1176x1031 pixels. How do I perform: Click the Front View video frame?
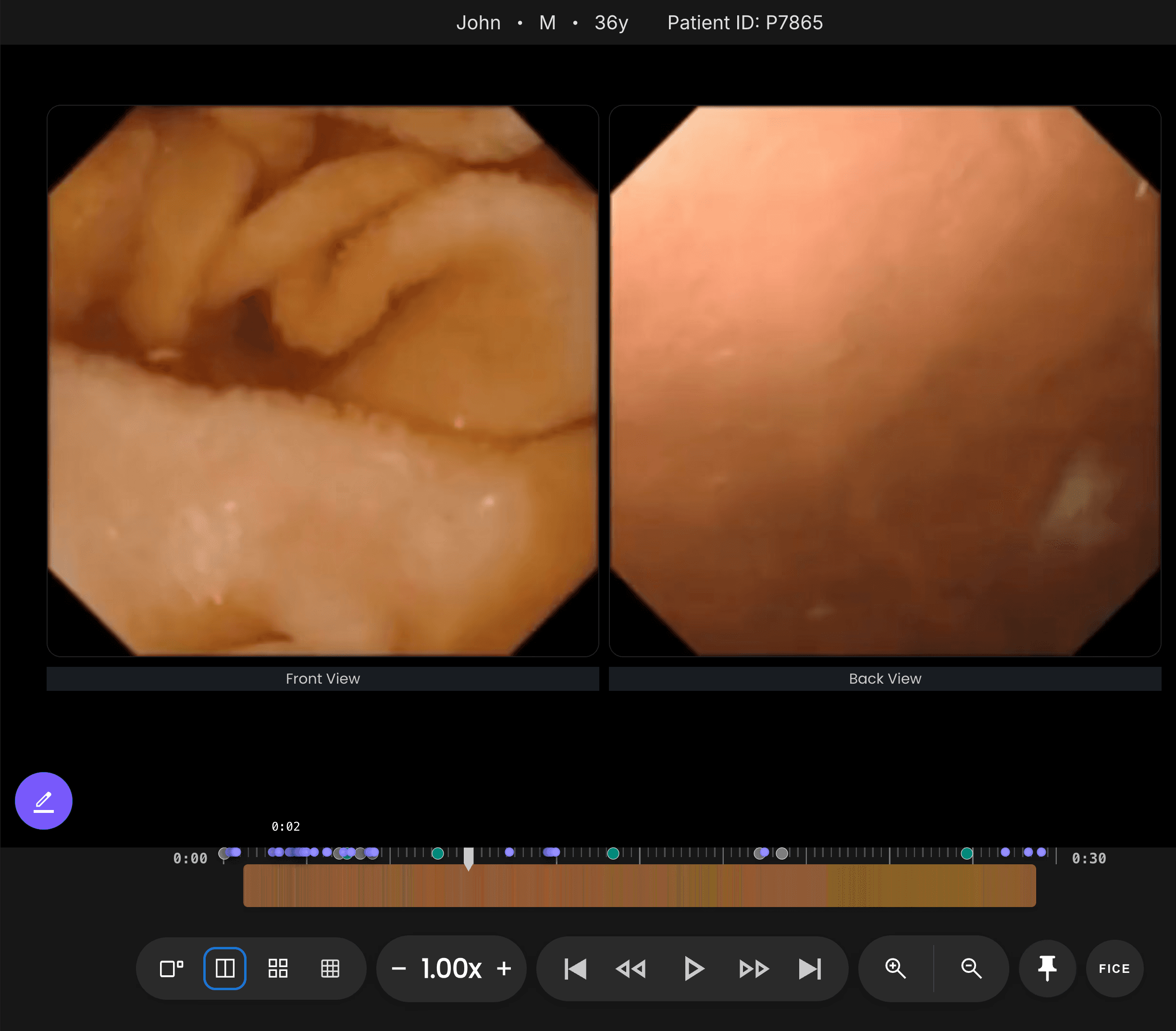(x=323, y=380)
